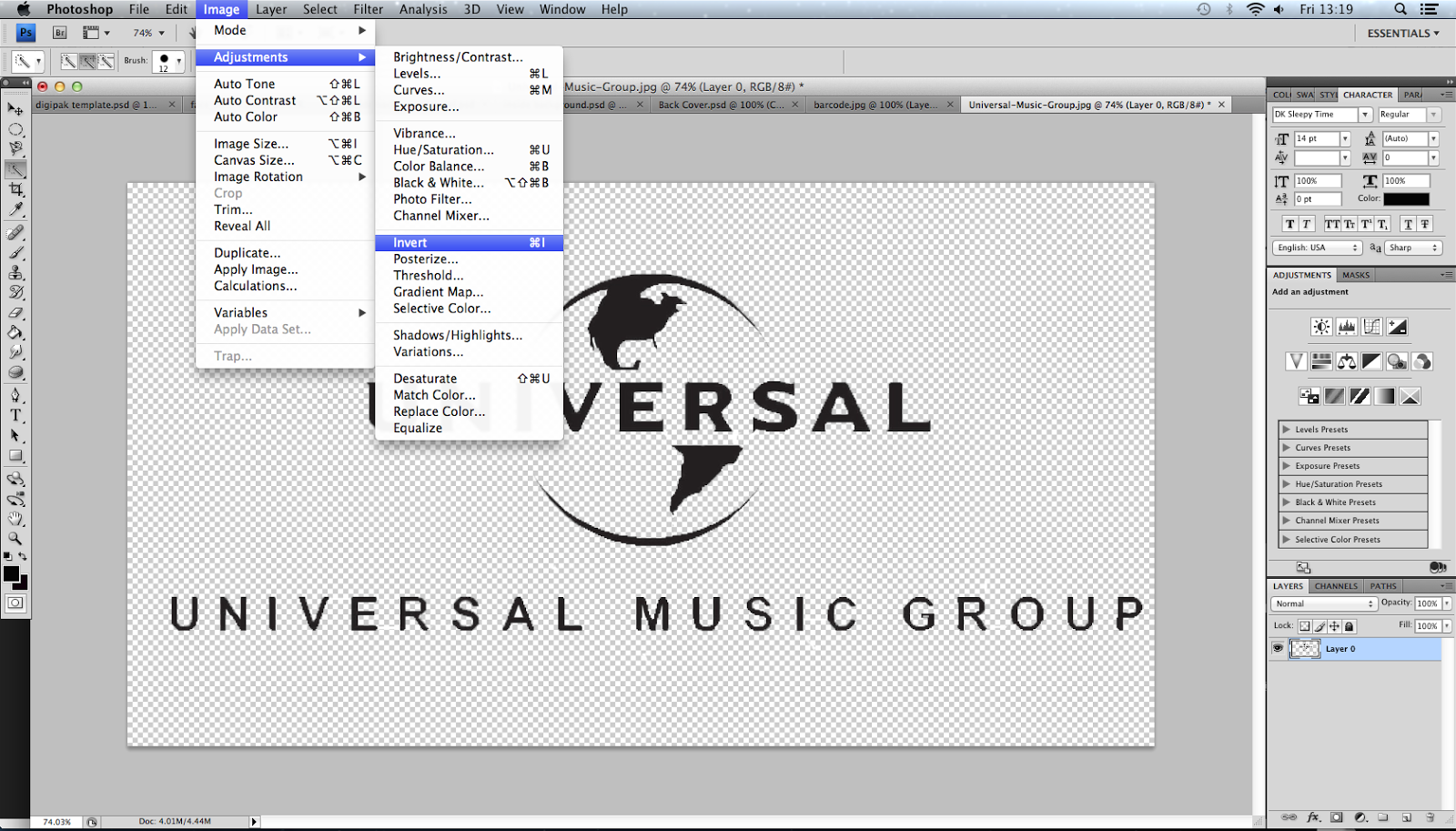
Task: Select the Elliptical Marquee tool
Action: (x=15, y=129)
